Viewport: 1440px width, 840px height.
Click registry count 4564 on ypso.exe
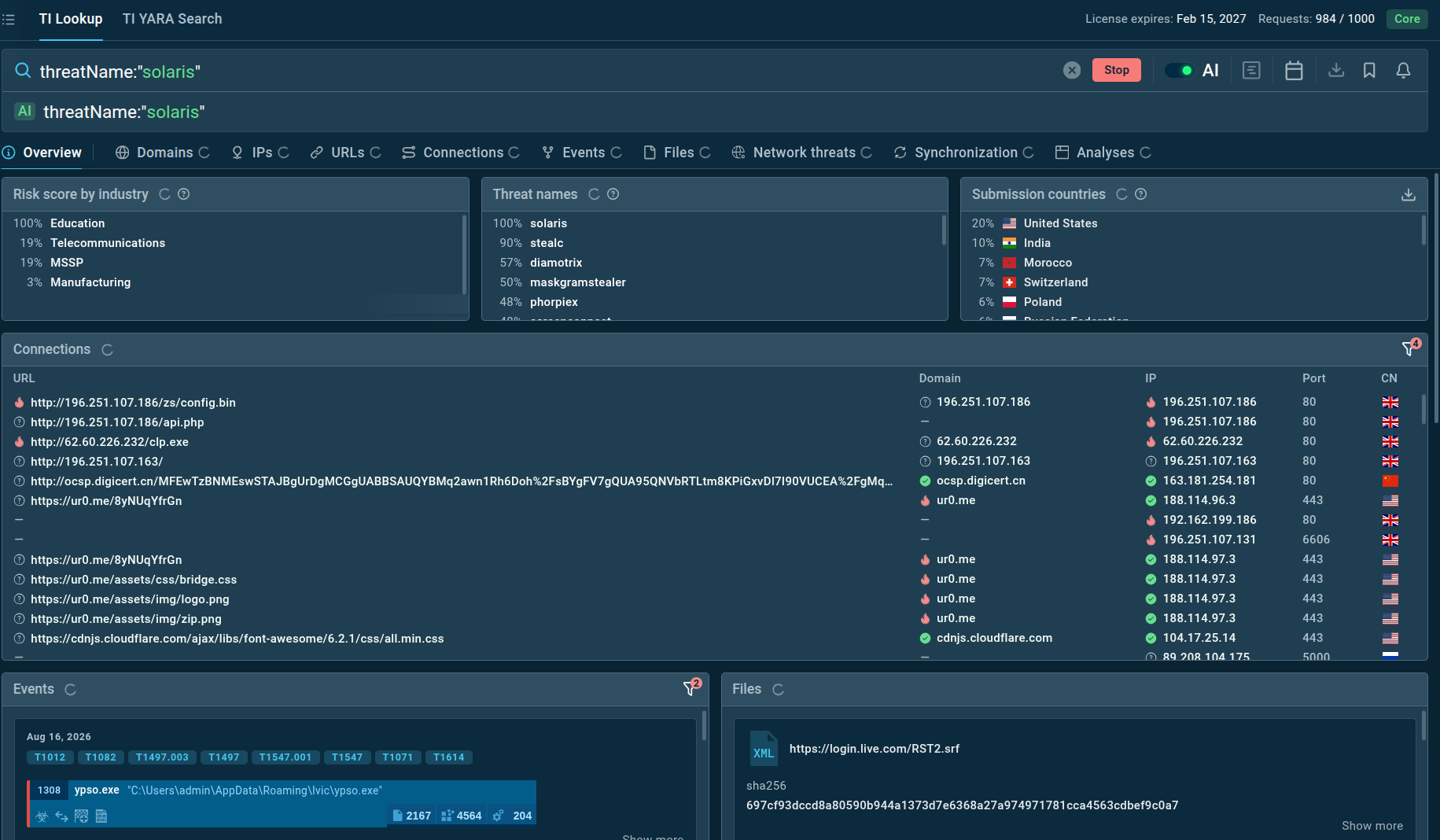point(462,816)
